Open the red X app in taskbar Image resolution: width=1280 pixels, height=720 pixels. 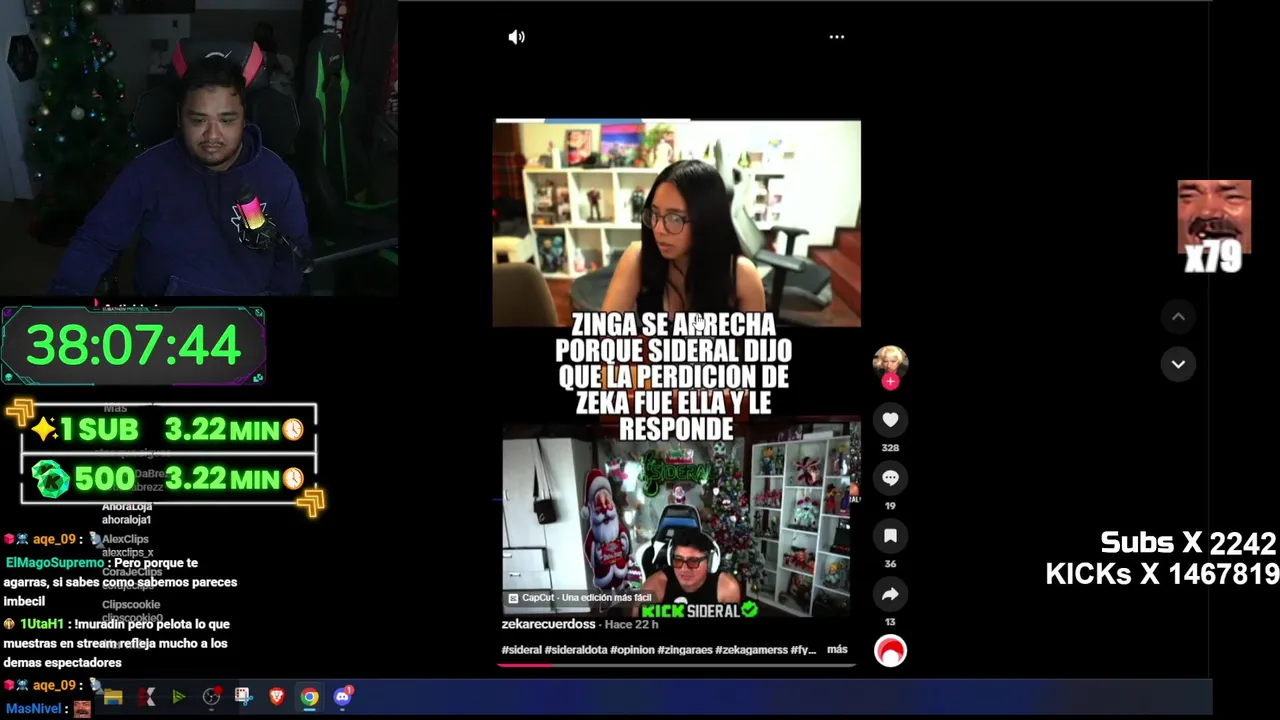pos(146,697)
